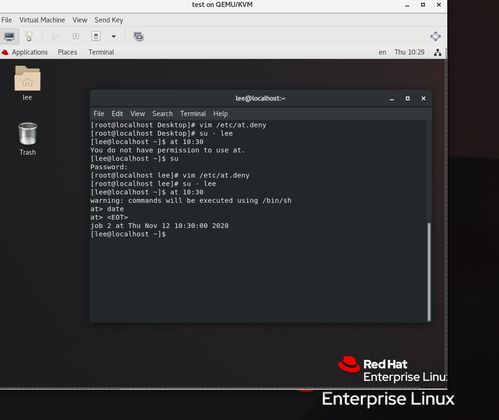Toggle fullscreen view of the console

coord(435,36)
